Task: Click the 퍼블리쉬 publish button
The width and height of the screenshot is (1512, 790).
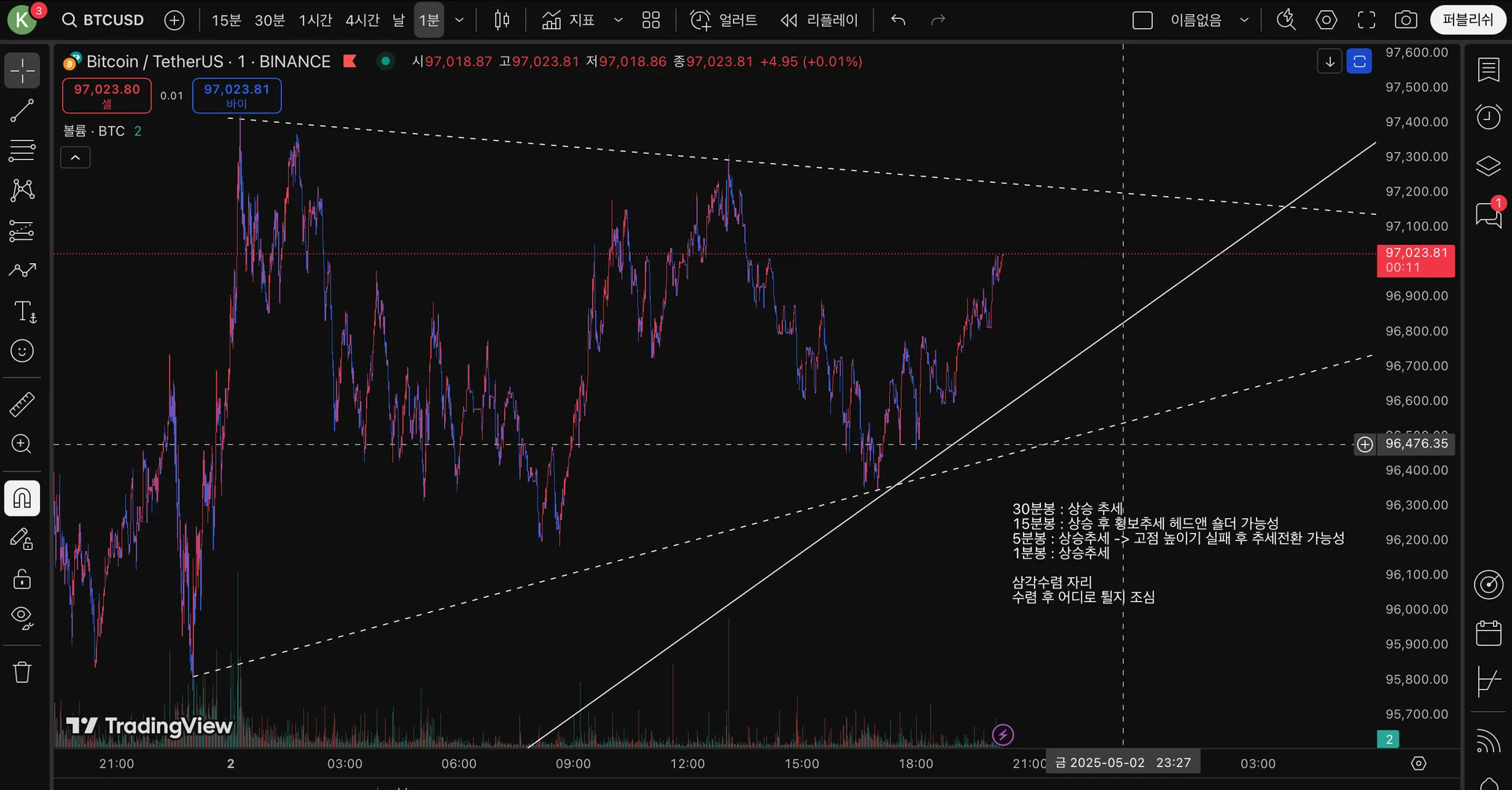Action: click(1468, 20)
